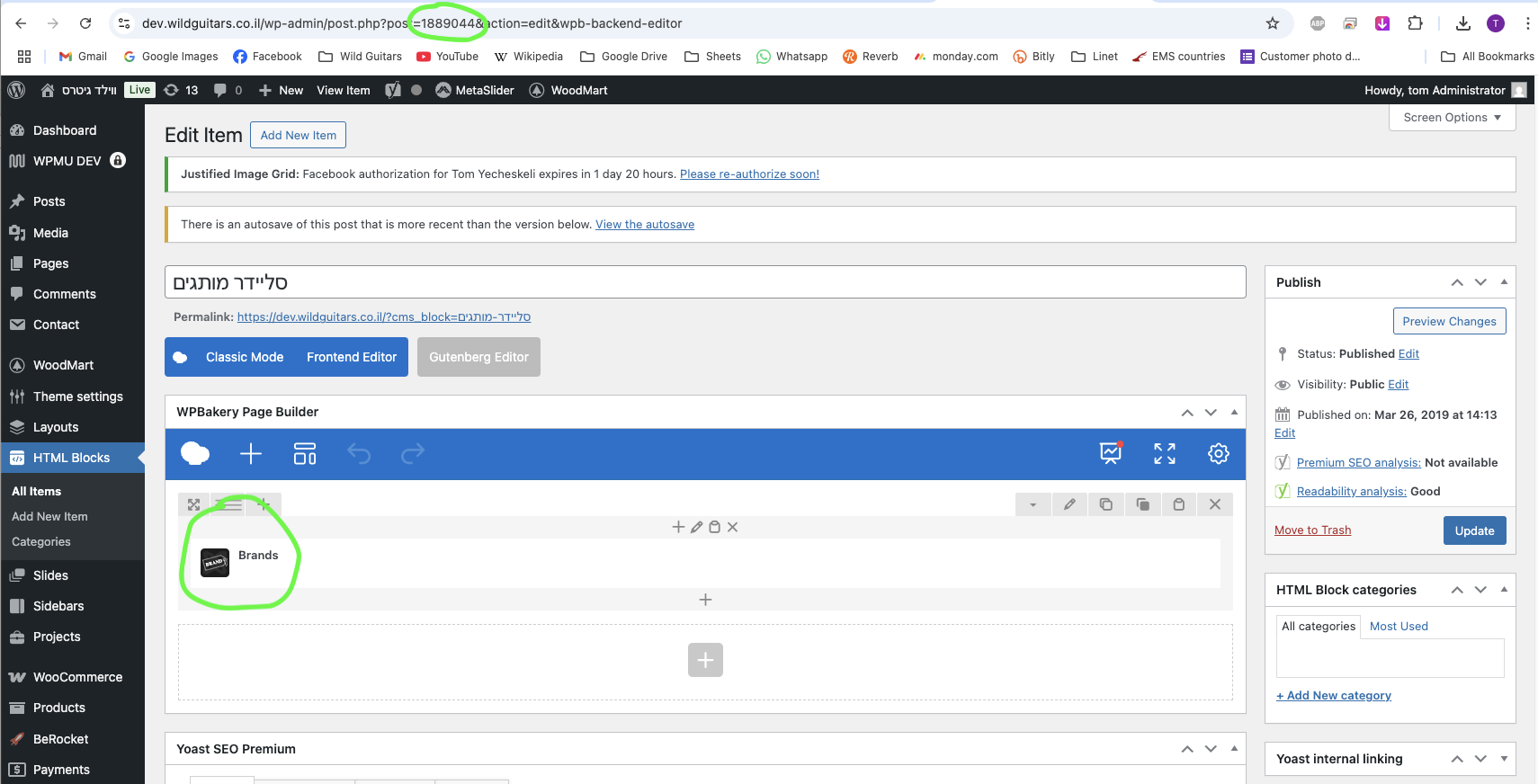The width and height of the screenshot is (1538, 784).
Task: Click the updates icon showing 13
Action: (181, 90)
